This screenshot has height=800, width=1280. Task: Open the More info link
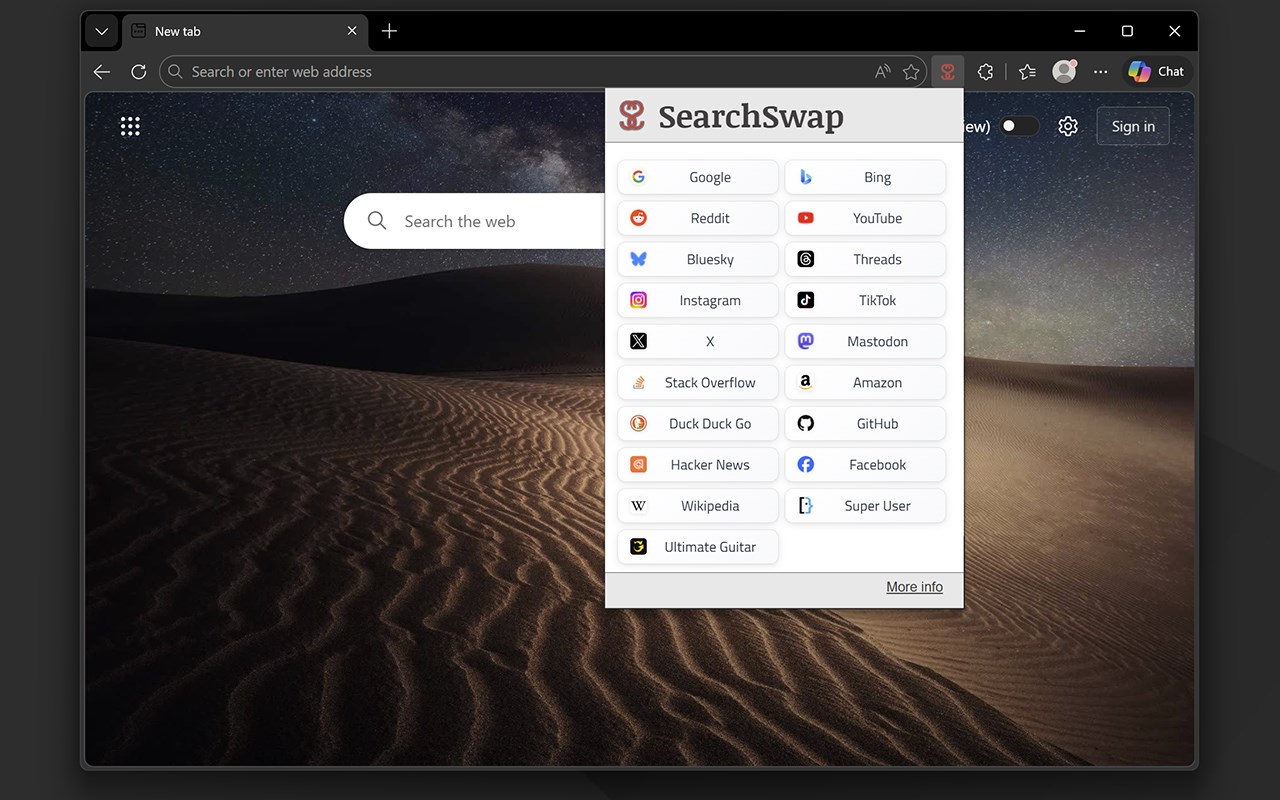(x=914, y=587)
